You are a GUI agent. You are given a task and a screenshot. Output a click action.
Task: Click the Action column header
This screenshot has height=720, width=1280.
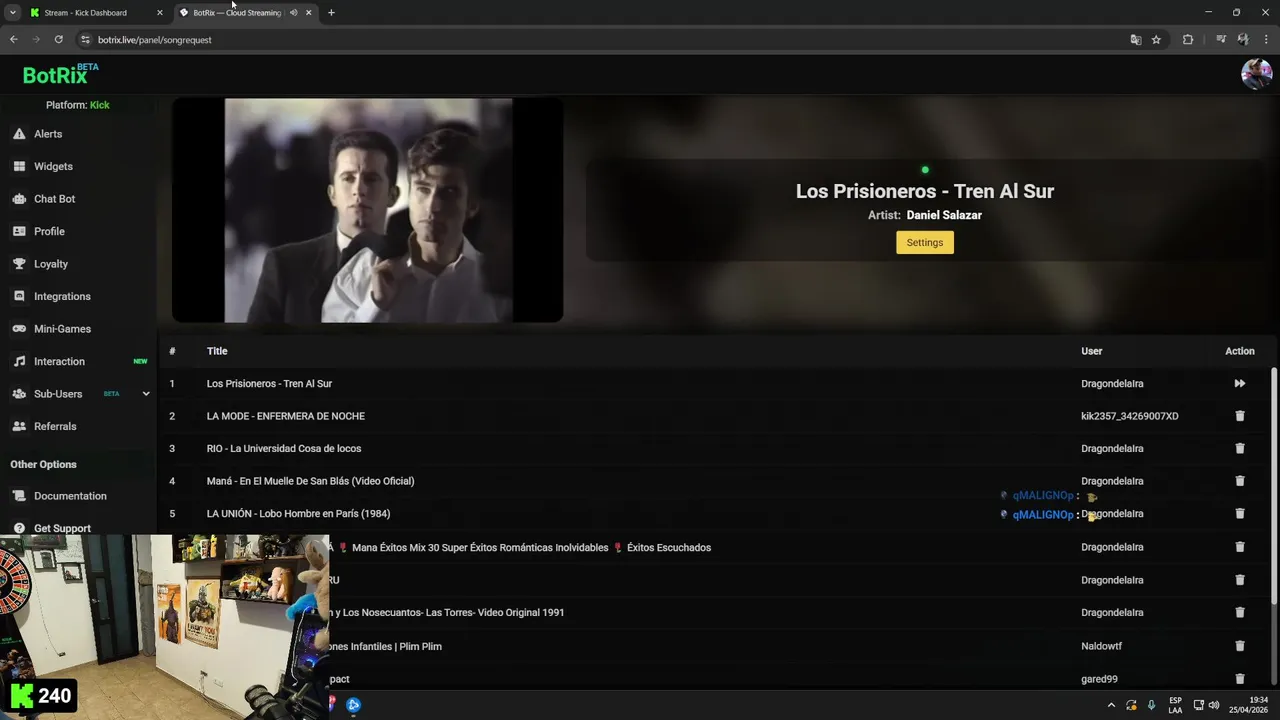click(1240, 351)
